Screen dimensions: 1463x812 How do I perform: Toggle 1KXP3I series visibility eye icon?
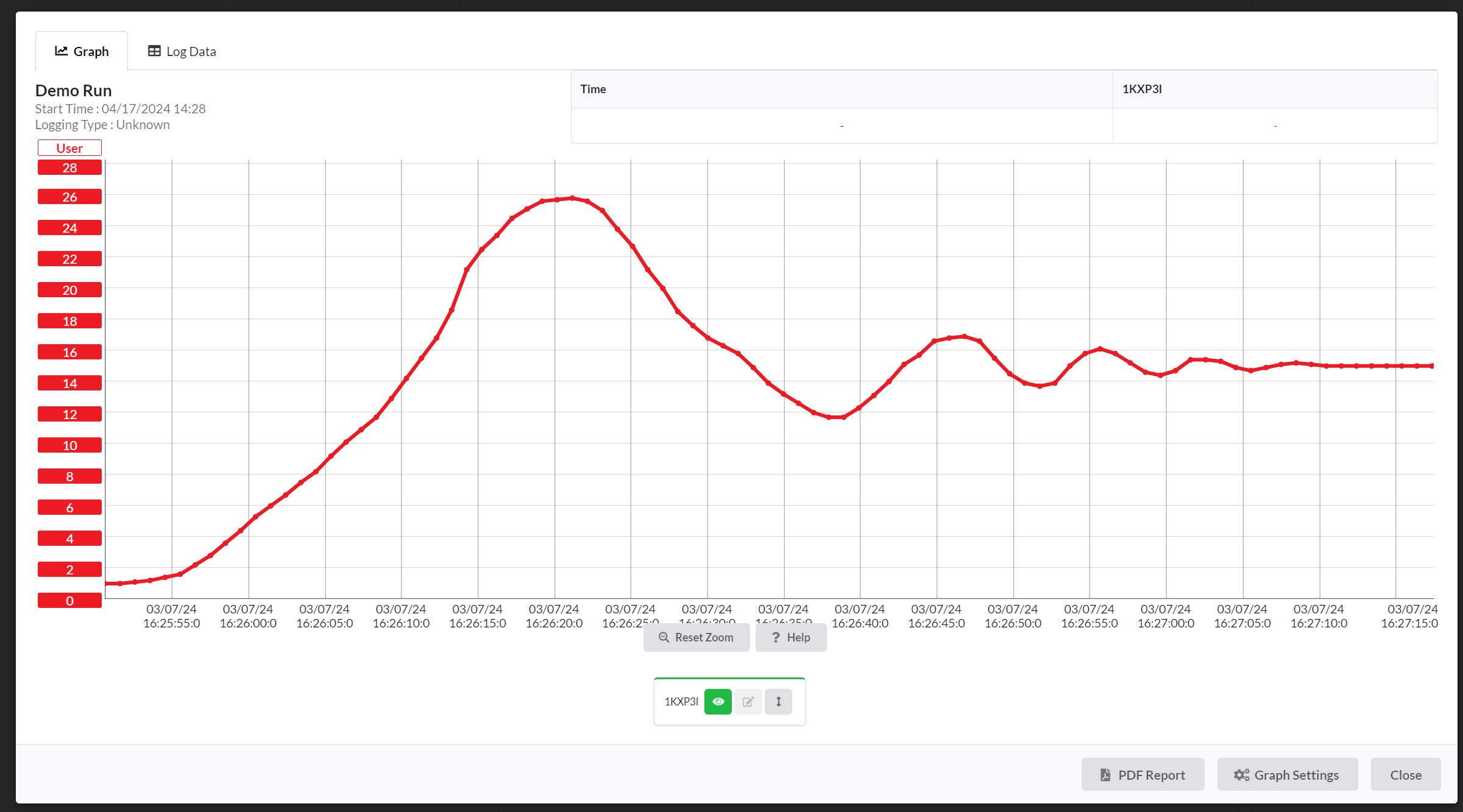718,701
